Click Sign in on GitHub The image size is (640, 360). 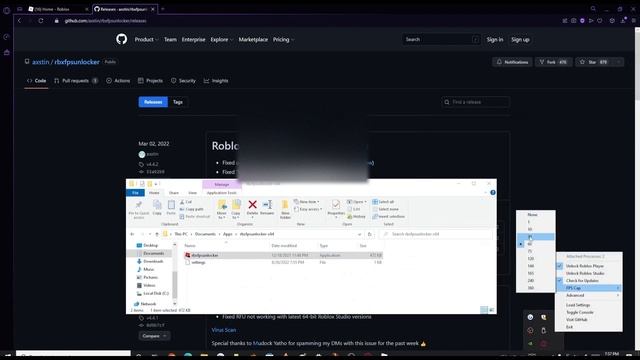pyautogui.click(x=495, y=40)
